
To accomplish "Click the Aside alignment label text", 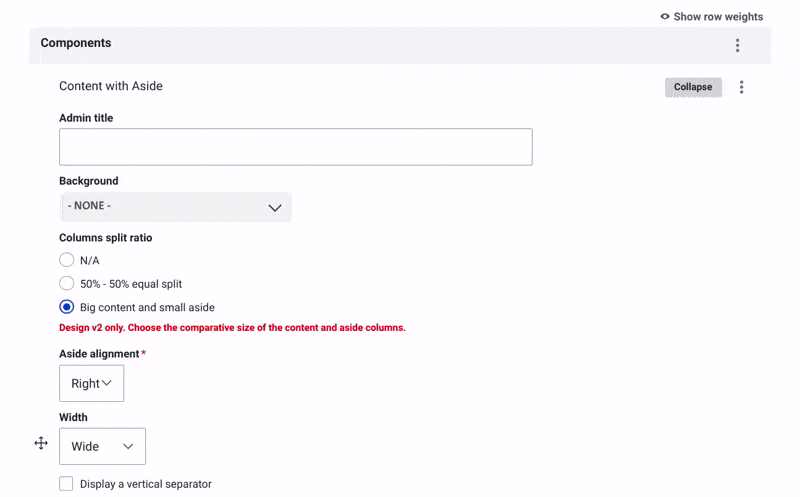I will pyautogui.click(x=99, y=354).
